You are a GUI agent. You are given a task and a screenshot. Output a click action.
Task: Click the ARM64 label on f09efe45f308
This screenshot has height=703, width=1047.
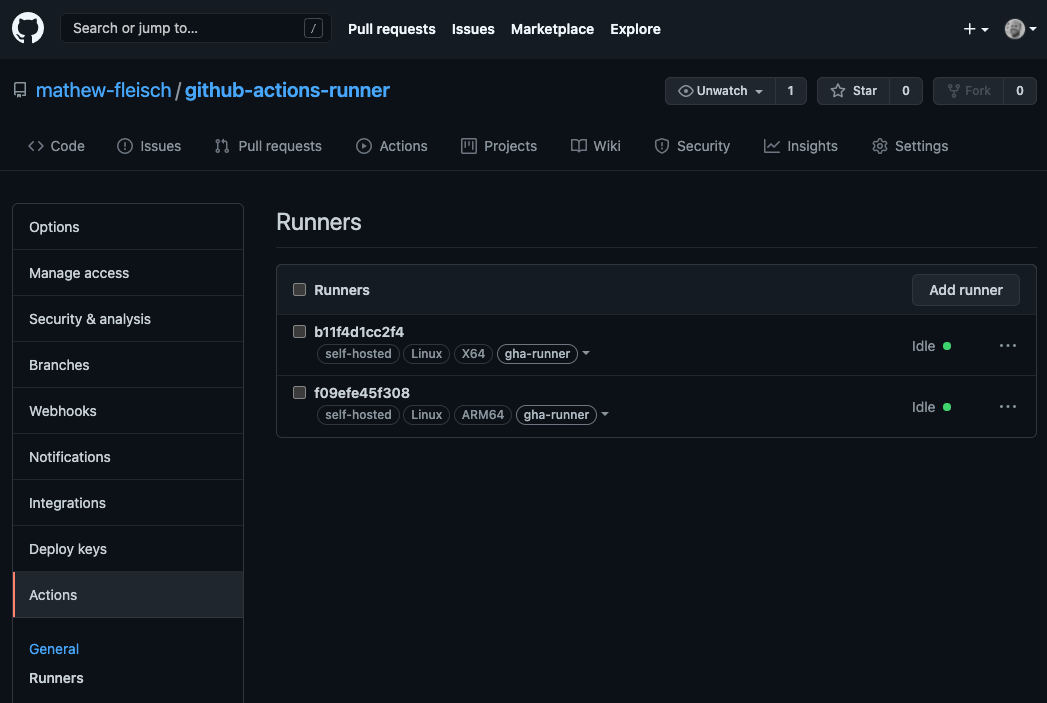(483, 415)
